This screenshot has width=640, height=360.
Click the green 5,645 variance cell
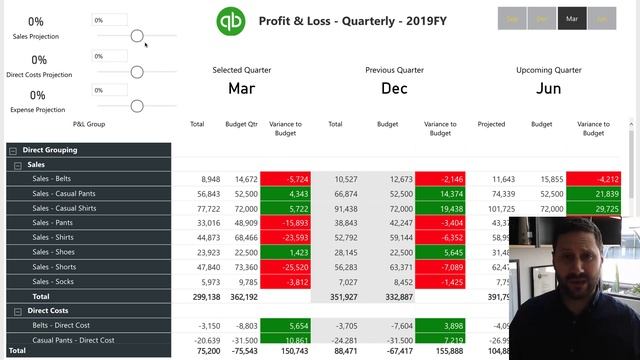(x=440, y=252)
